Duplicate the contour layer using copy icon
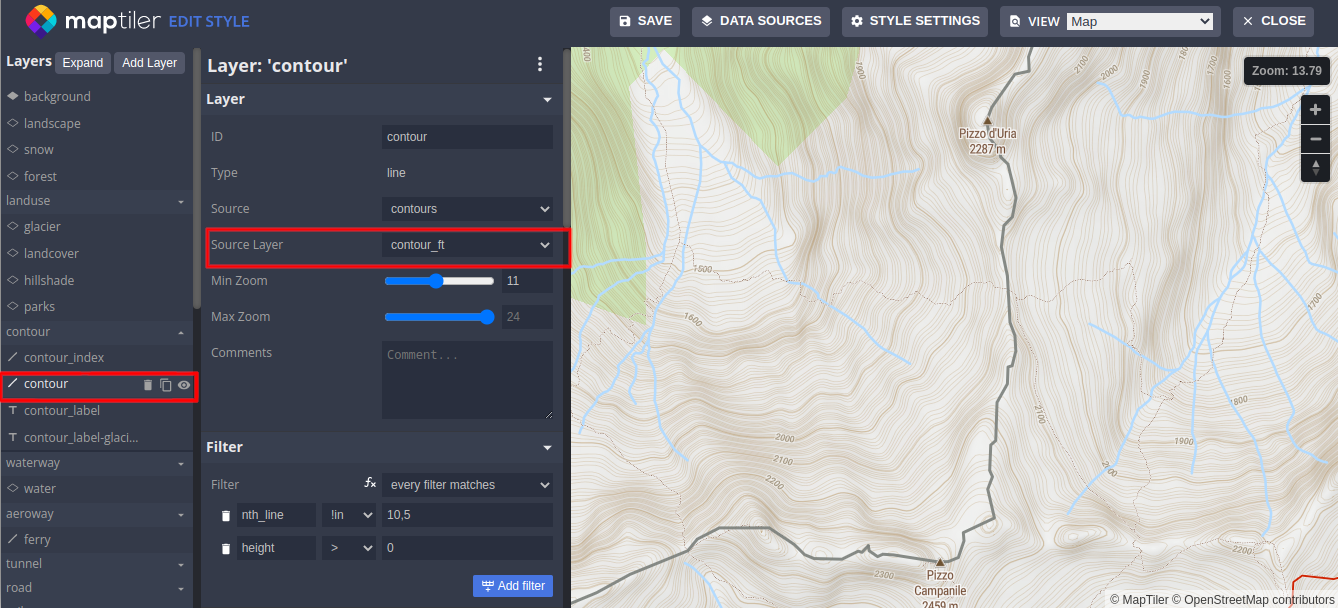1338x608 pixels. pos(166,385)
